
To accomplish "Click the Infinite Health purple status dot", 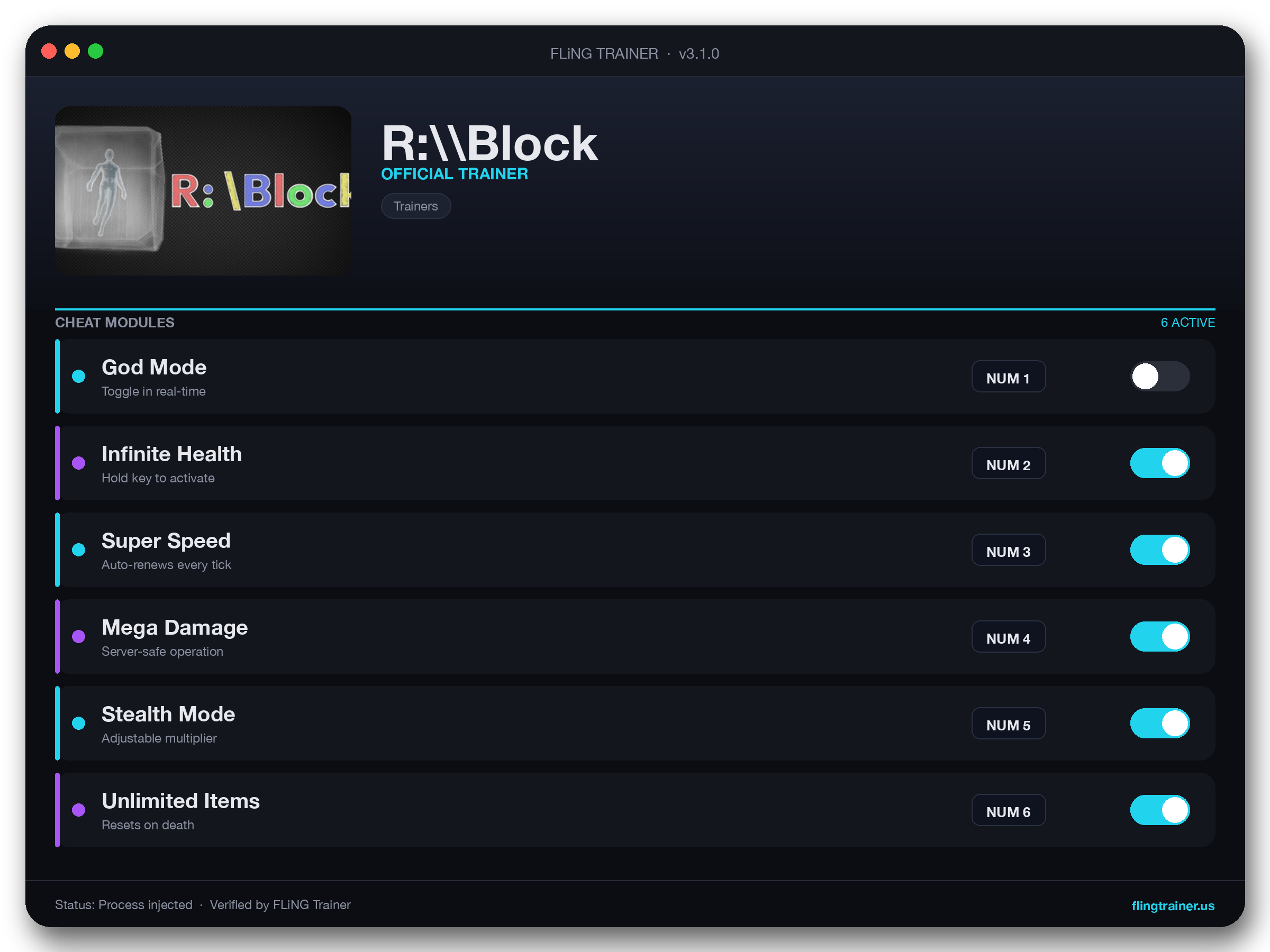I will (x=79, y=463).
